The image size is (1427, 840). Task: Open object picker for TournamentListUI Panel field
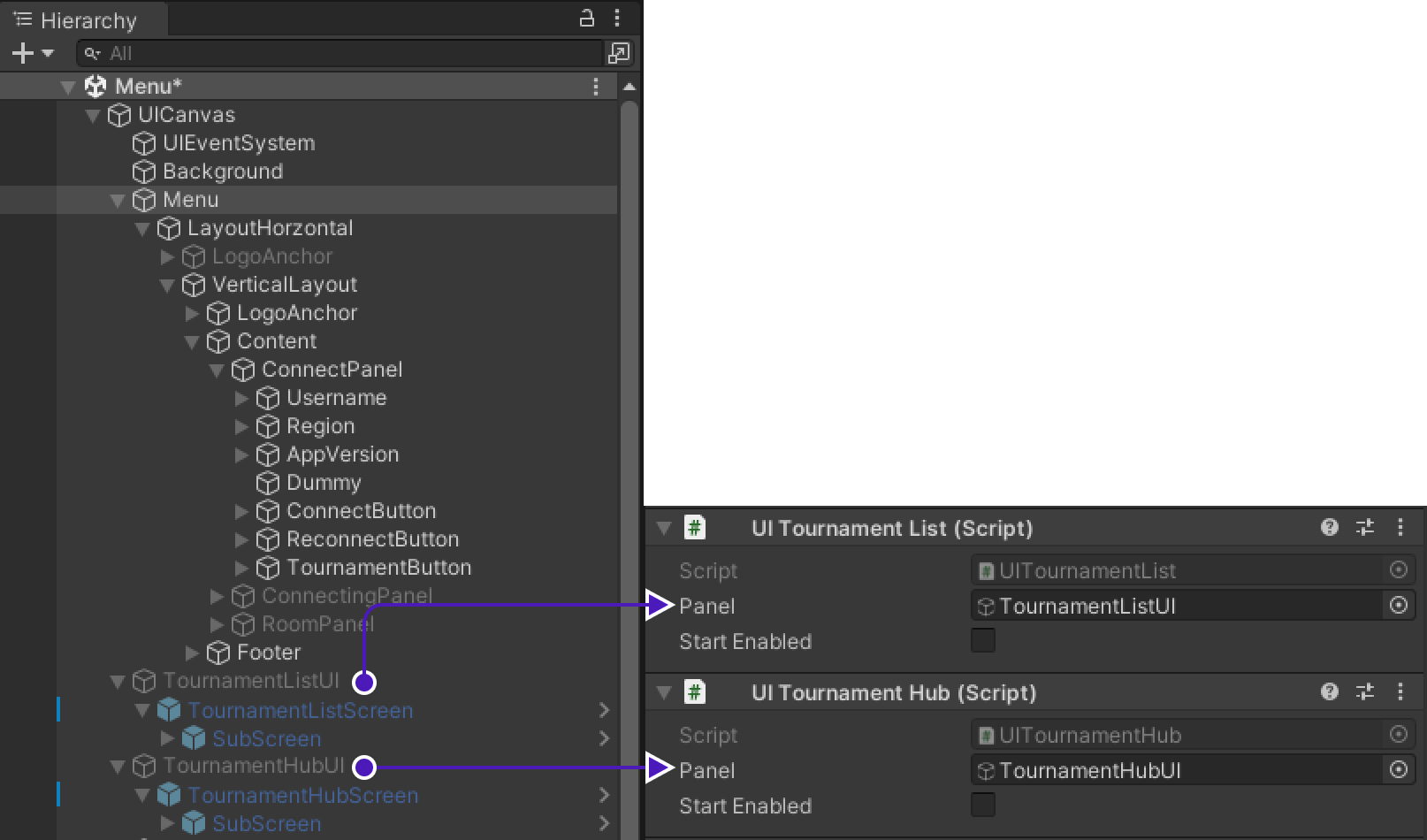[1399, 606]
